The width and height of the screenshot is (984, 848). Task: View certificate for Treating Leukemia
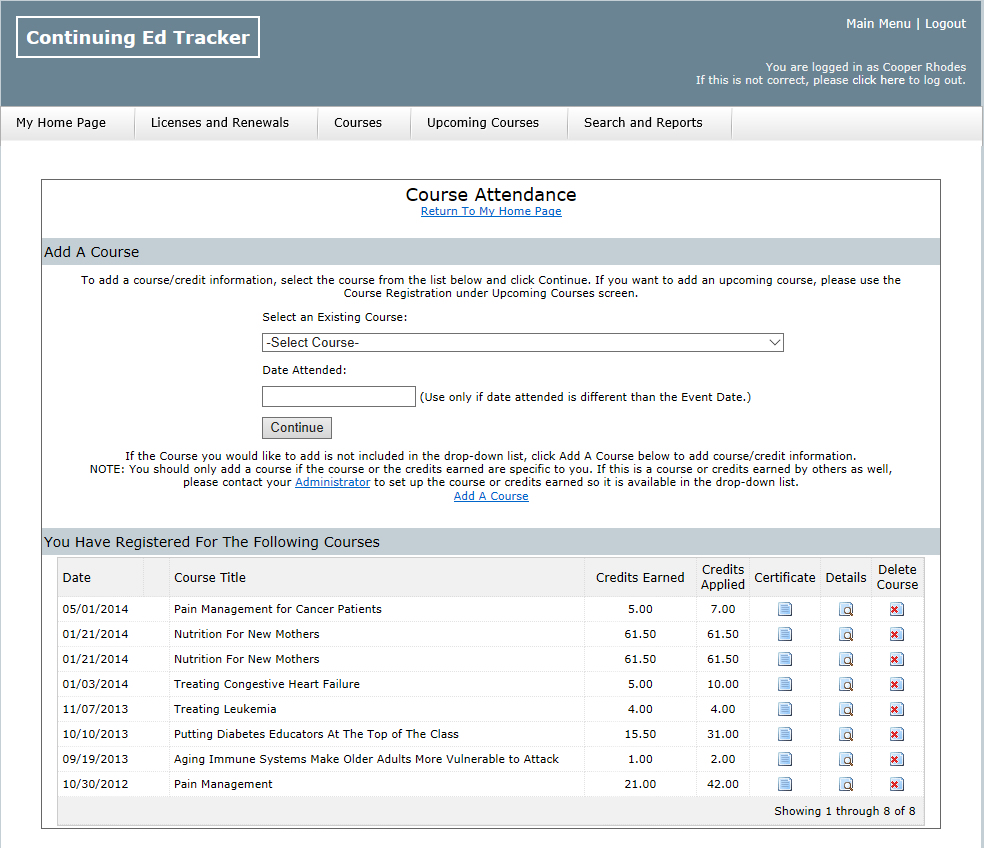coord(784,709)
